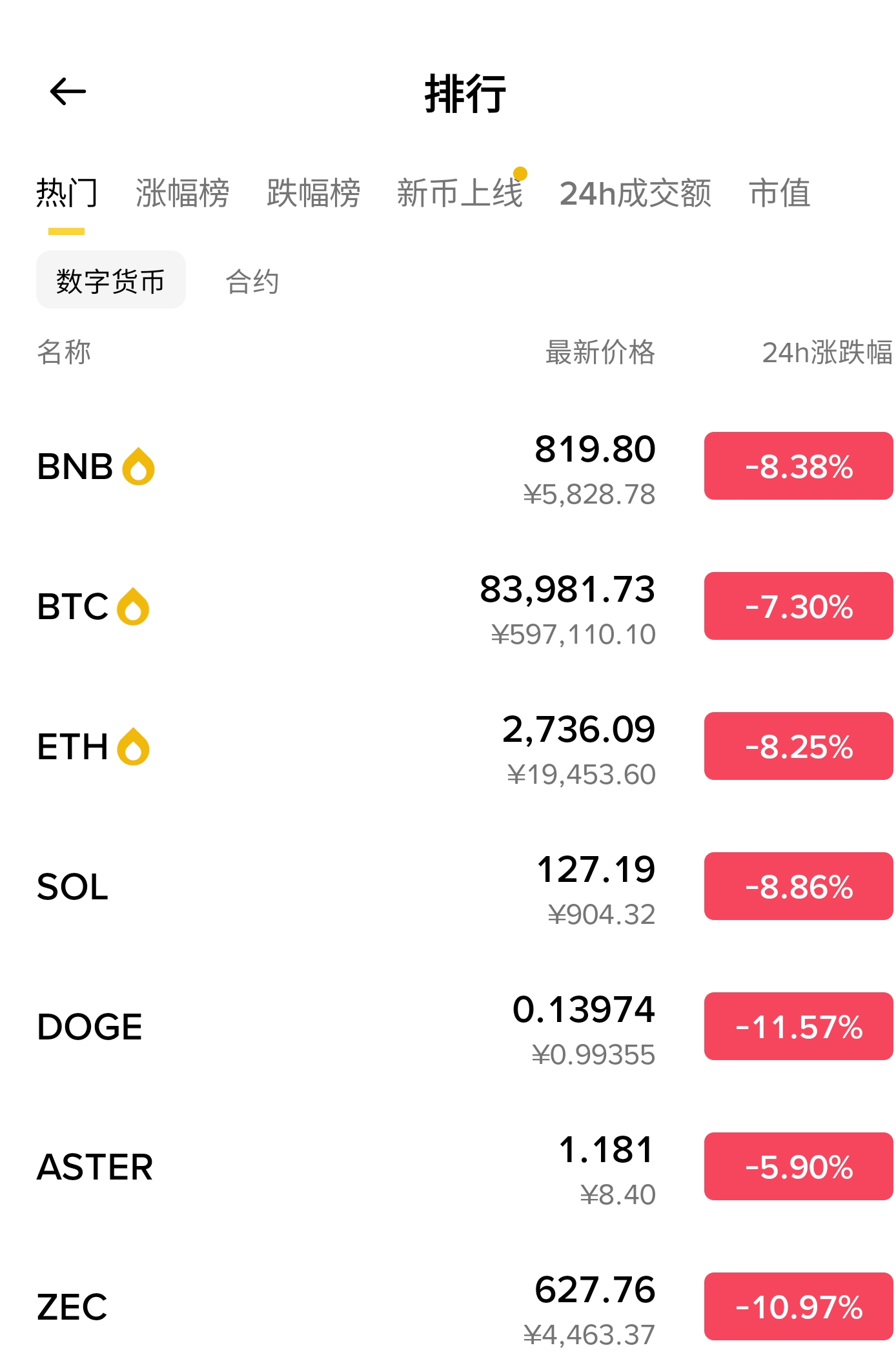Screen dimensions: 896x1370
Task: Toggle BNB's -8.38% change badge
Action: 798,466
